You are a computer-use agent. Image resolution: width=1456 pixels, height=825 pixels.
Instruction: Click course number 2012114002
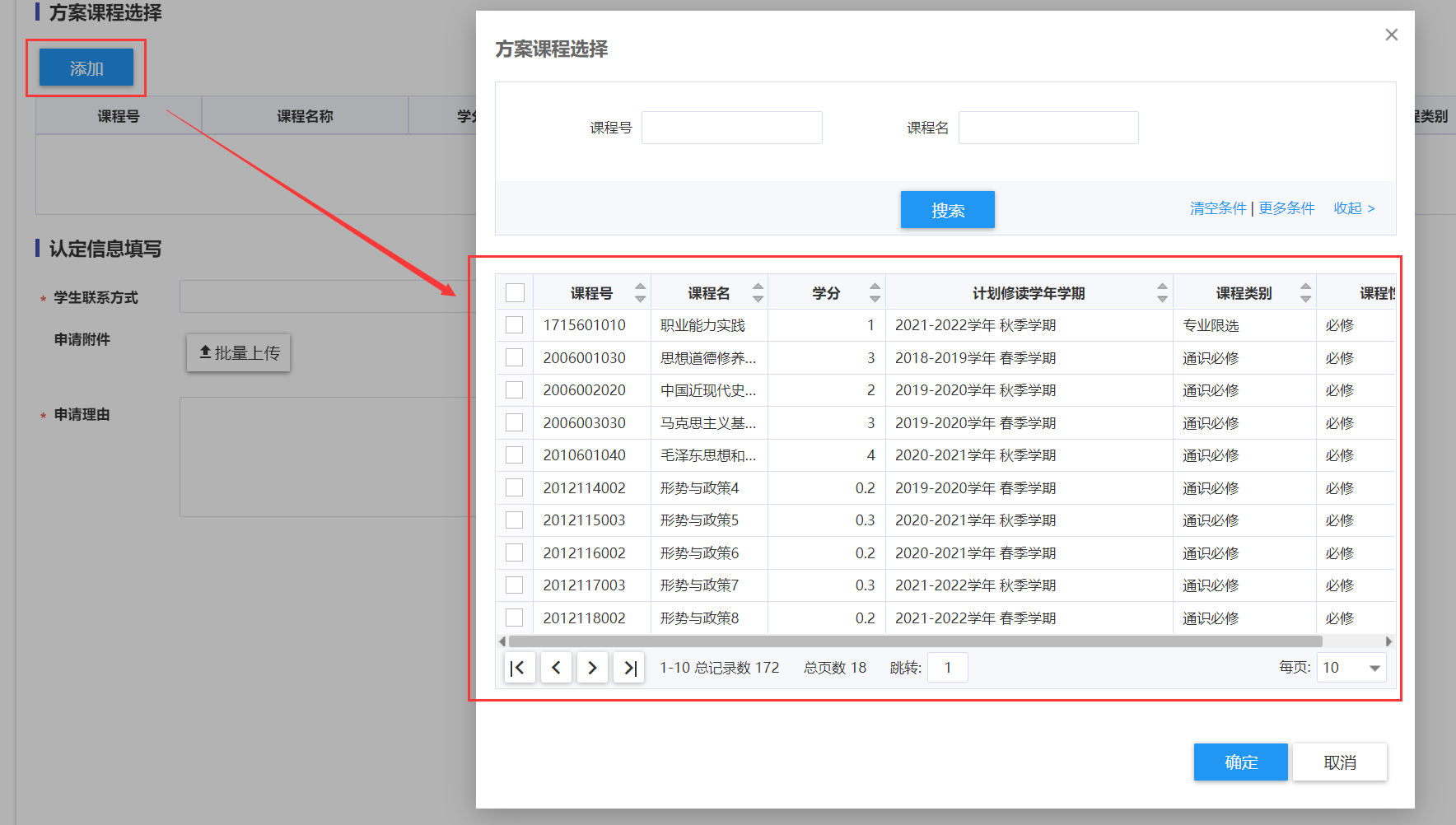[x=585, y=488]
